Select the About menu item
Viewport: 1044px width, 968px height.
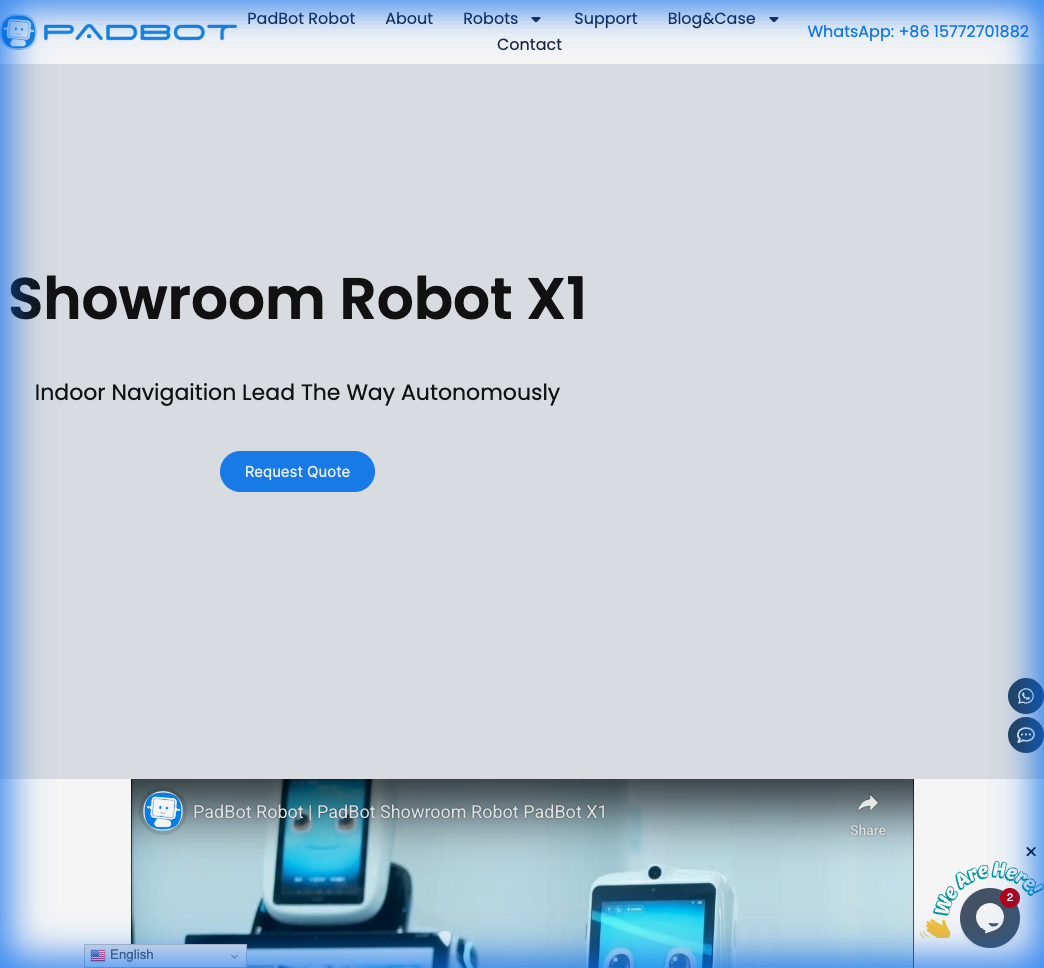coord(409,18)
